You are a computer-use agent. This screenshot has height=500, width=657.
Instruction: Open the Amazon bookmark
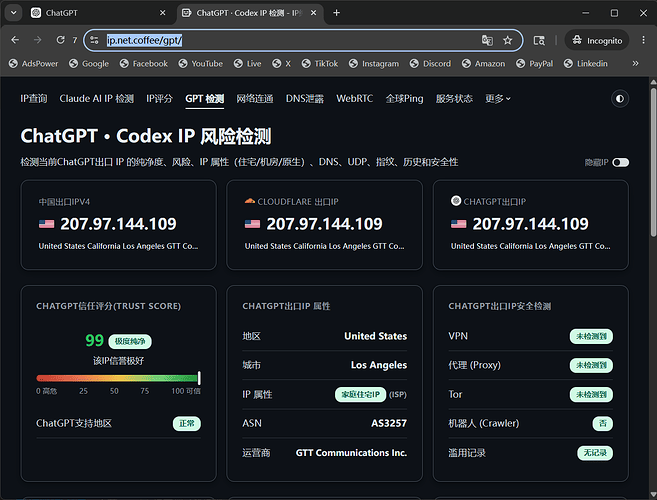pyautogui.click(x=484, y=64)
